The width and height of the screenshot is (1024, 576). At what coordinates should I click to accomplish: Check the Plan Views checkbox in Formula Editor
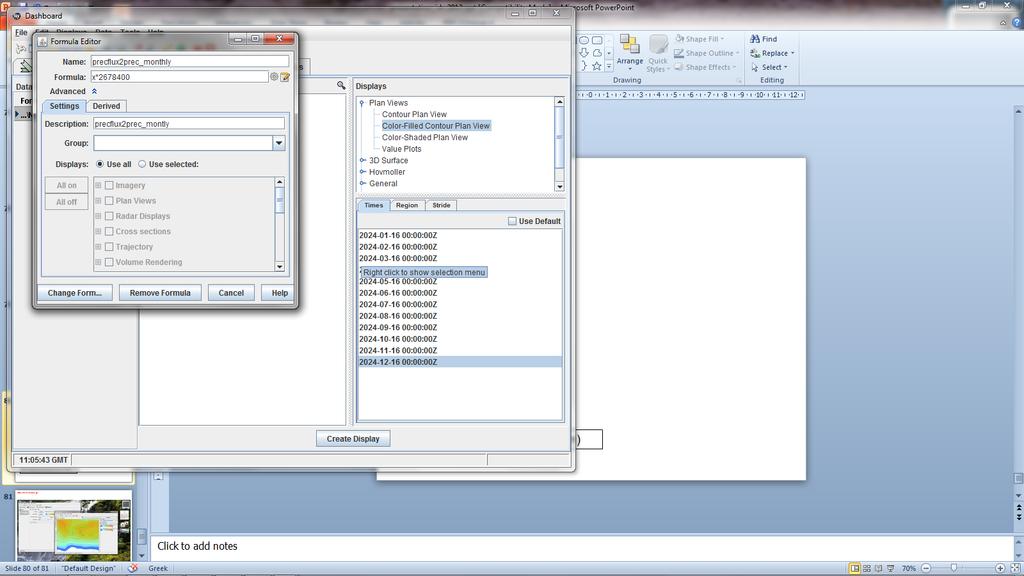[109, 200]
